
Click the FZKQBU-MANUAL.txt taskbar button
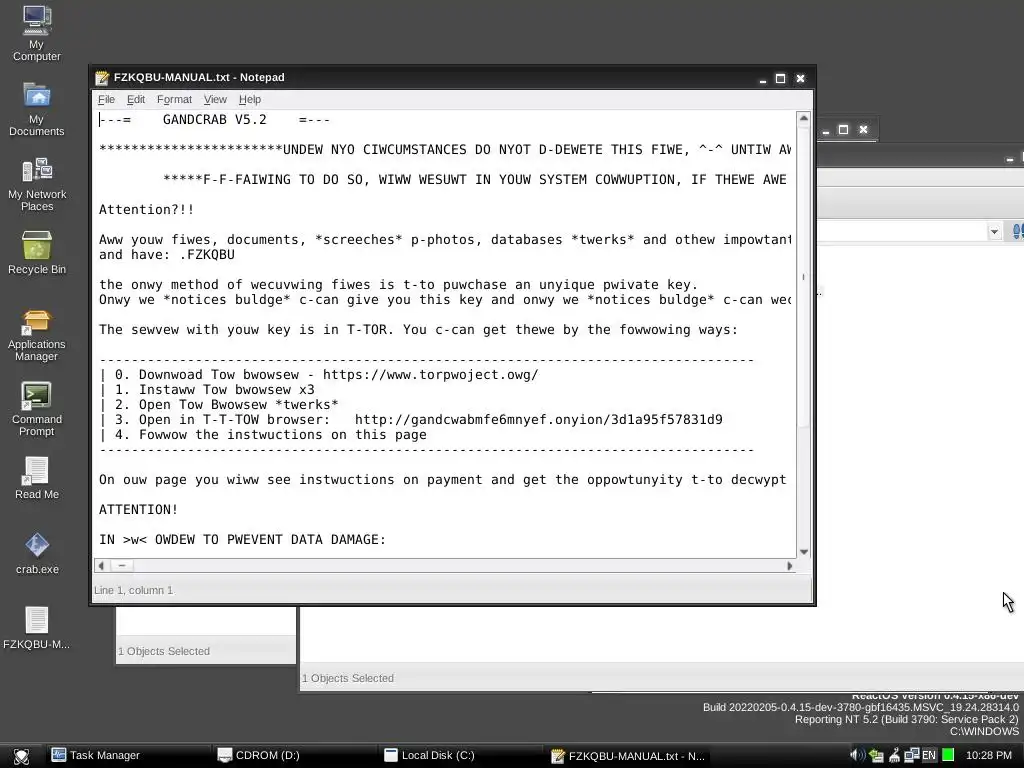[628, 756]
